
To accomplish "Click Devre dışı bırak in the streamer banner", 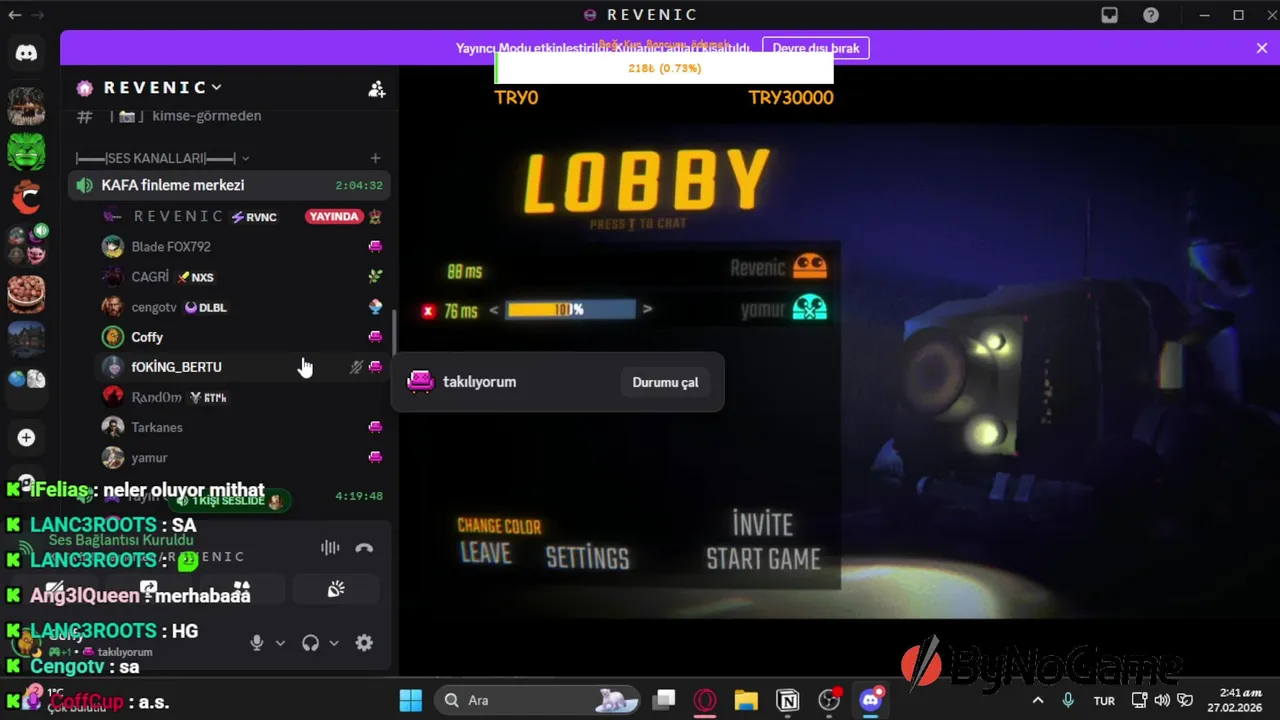I will [x=816, y=48].
